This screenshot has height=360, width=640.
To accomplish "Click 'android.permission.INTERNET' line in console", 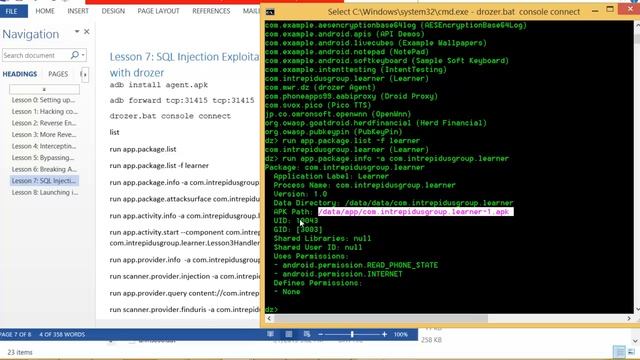I will pos(338,274).
